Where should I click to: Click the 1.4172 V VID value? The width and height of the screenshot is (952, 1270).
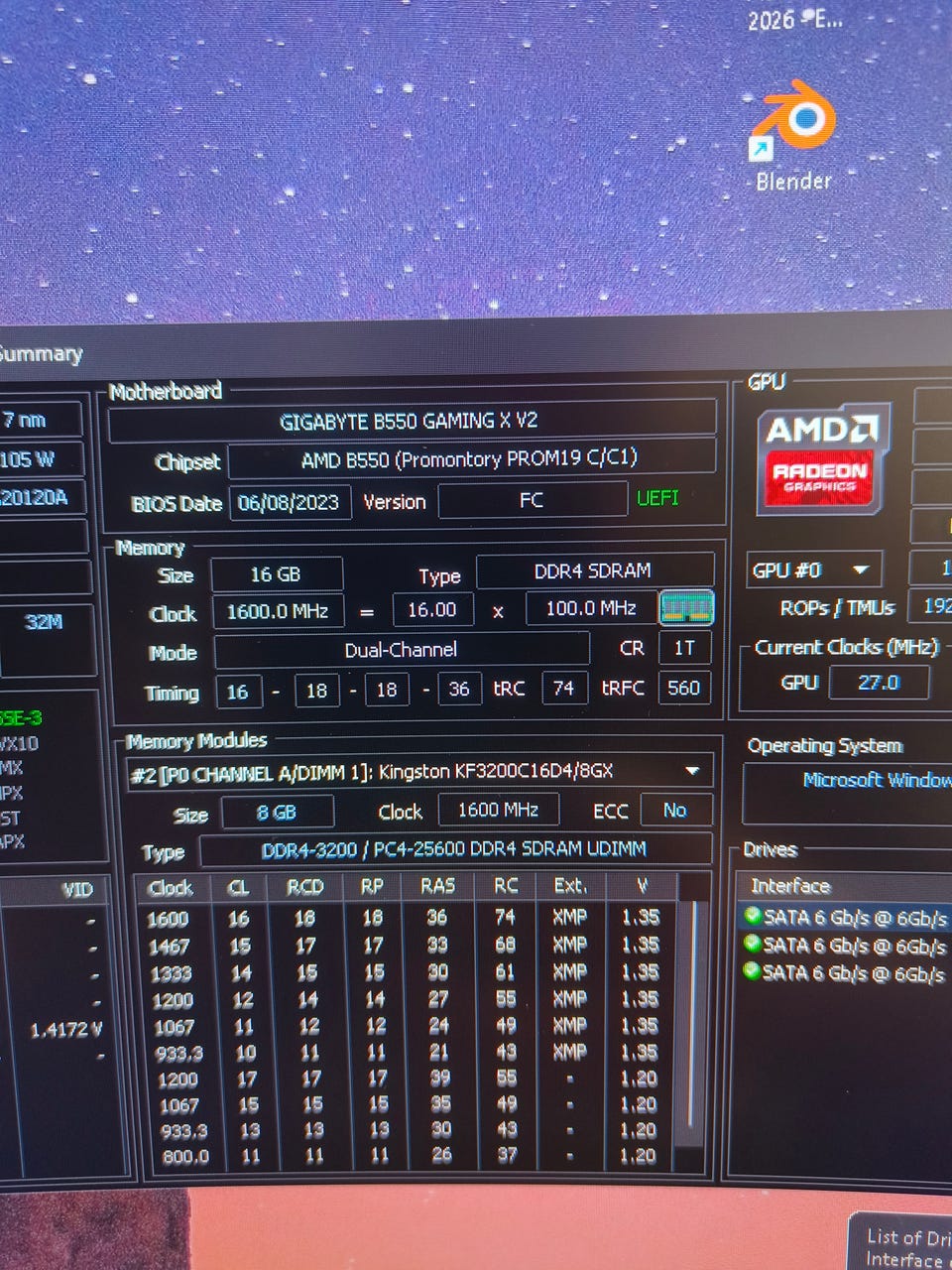[66, 1030]
